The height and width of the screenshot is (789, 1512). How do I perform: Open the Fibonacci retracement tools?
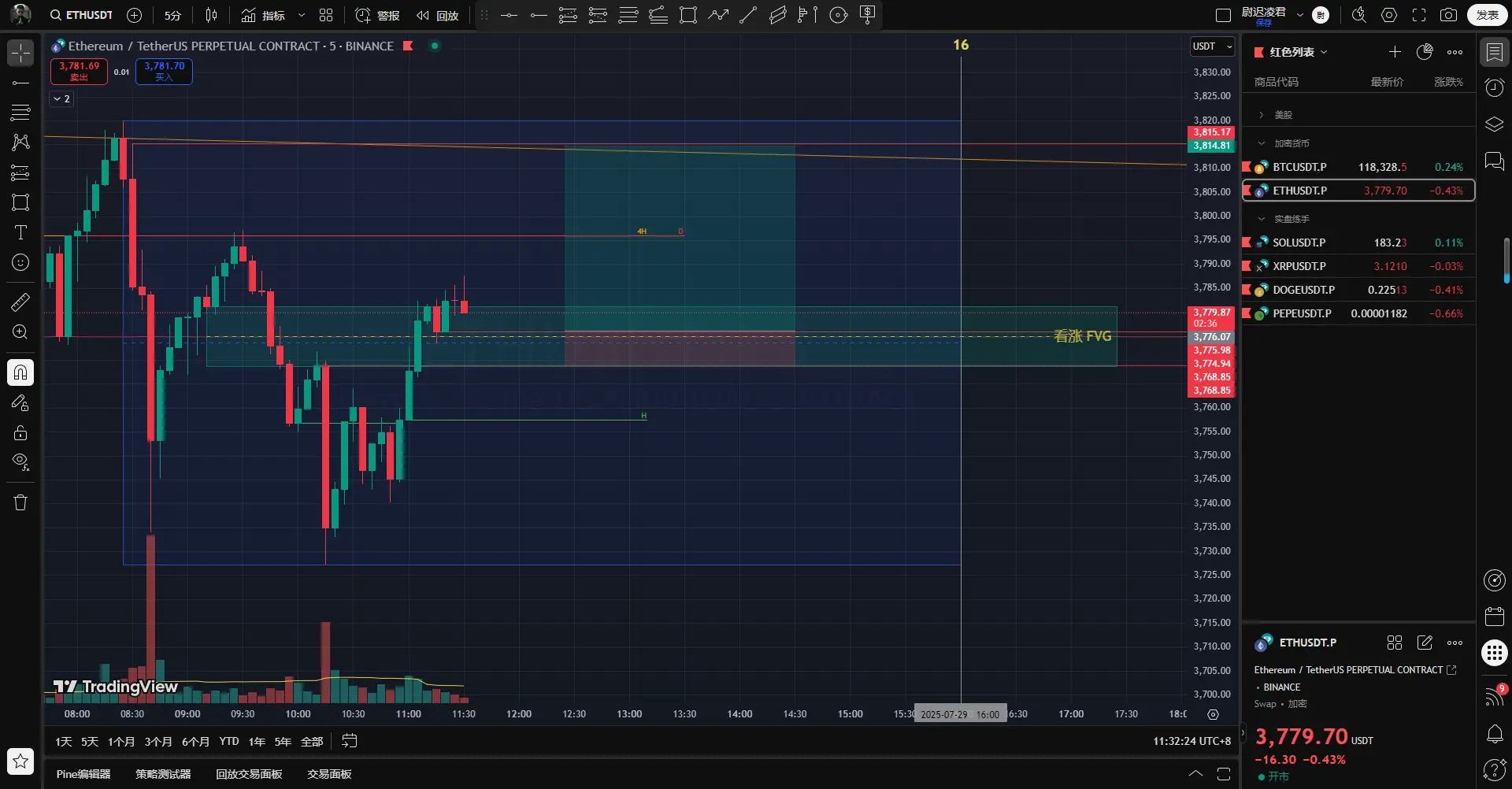point(20,113)
